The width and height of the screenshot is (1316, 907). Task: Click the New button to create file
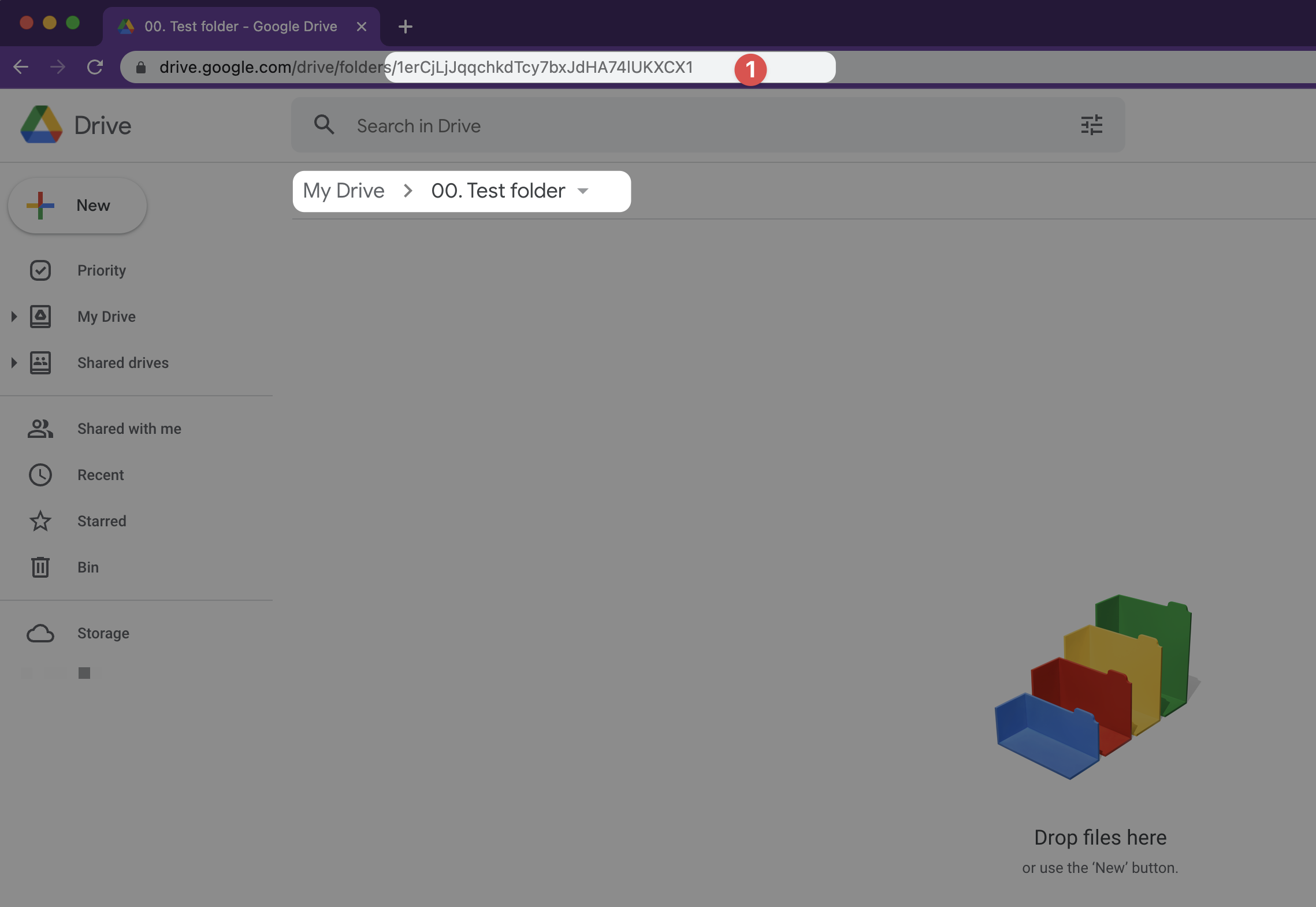pos(77,205)
